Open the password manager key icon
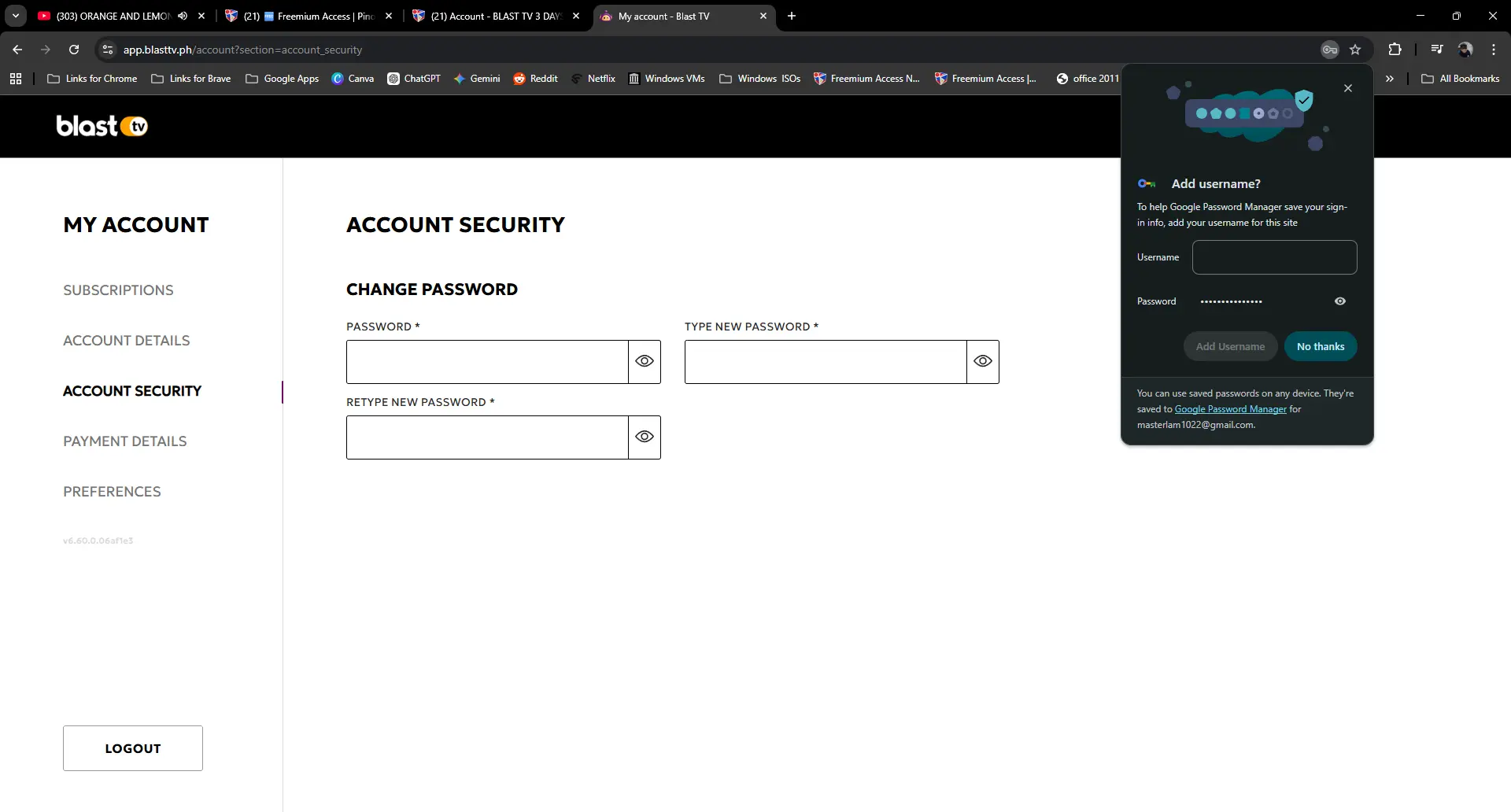The height and width of the screenshot is (812, 1511). [1330, 50]
